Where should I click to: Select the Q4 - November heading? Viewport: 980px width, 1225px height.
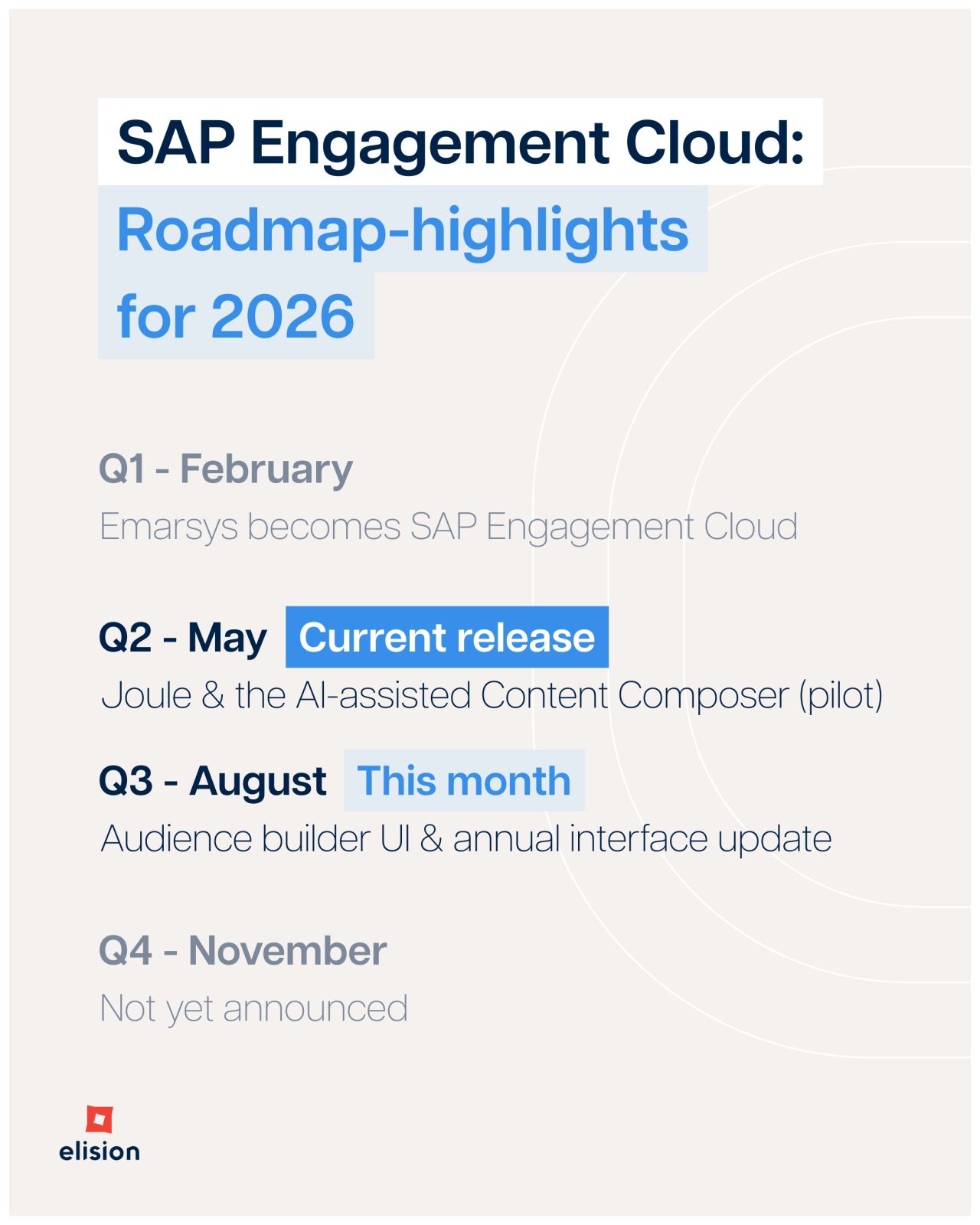243,950
